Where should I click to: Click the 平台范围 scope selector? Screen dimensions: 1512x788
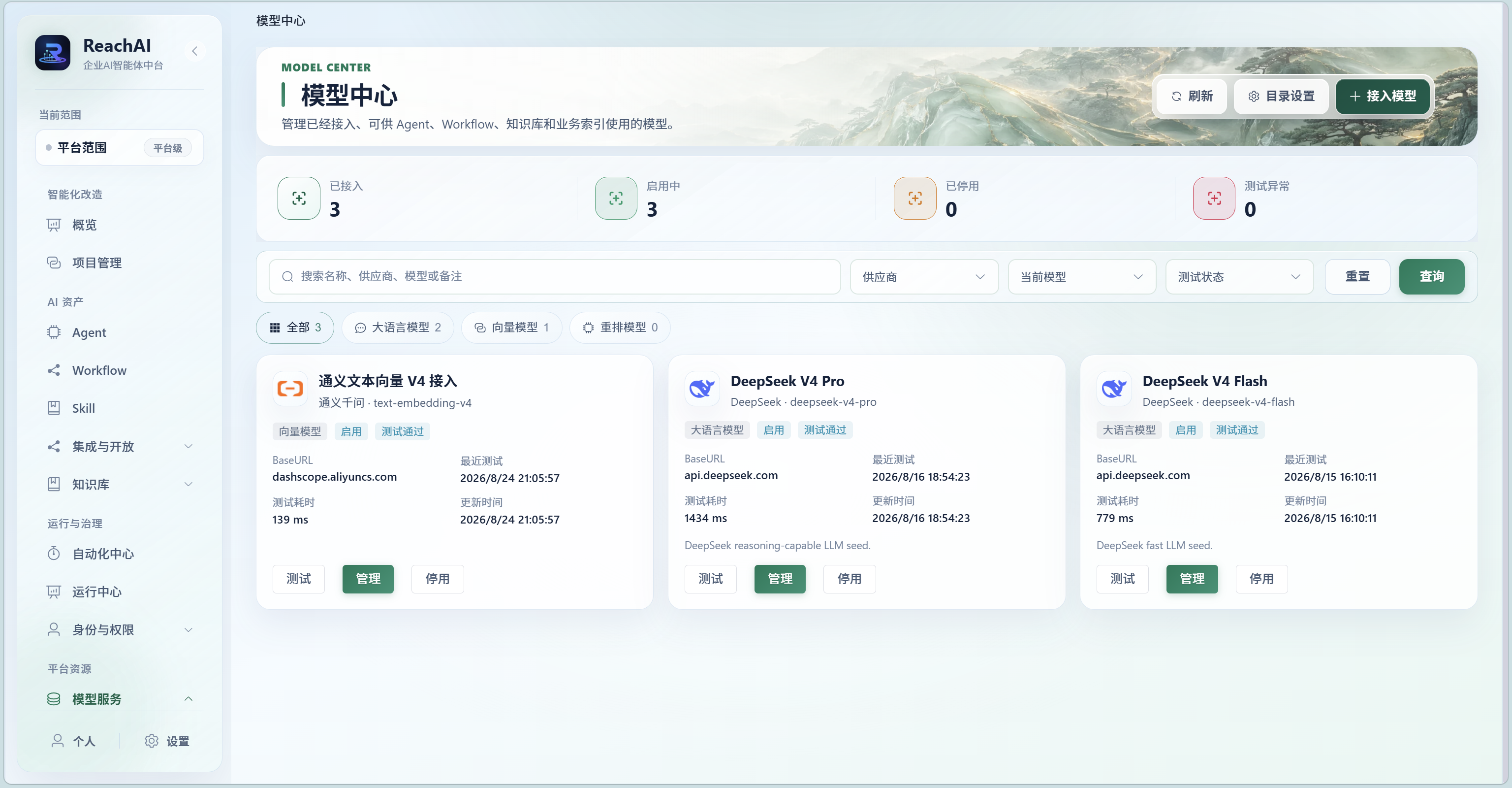119,147
